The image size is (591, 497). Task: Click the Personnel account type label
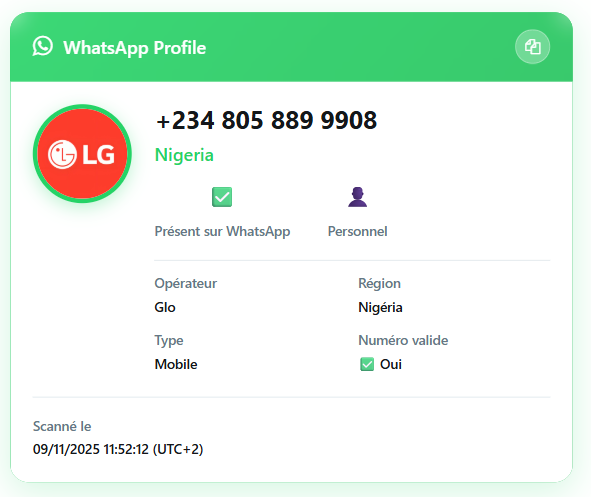click(357, 231)
